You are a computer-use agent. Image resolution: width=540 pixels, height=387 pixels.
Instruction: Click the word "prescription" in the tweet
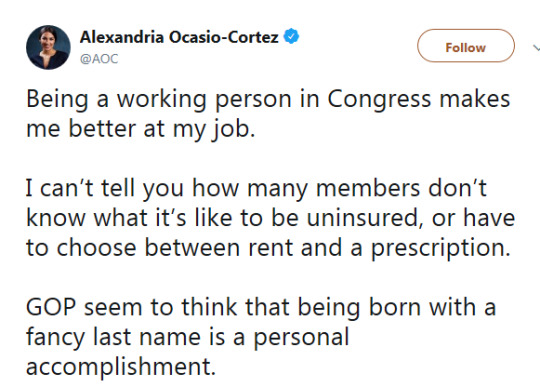[440, 249]
